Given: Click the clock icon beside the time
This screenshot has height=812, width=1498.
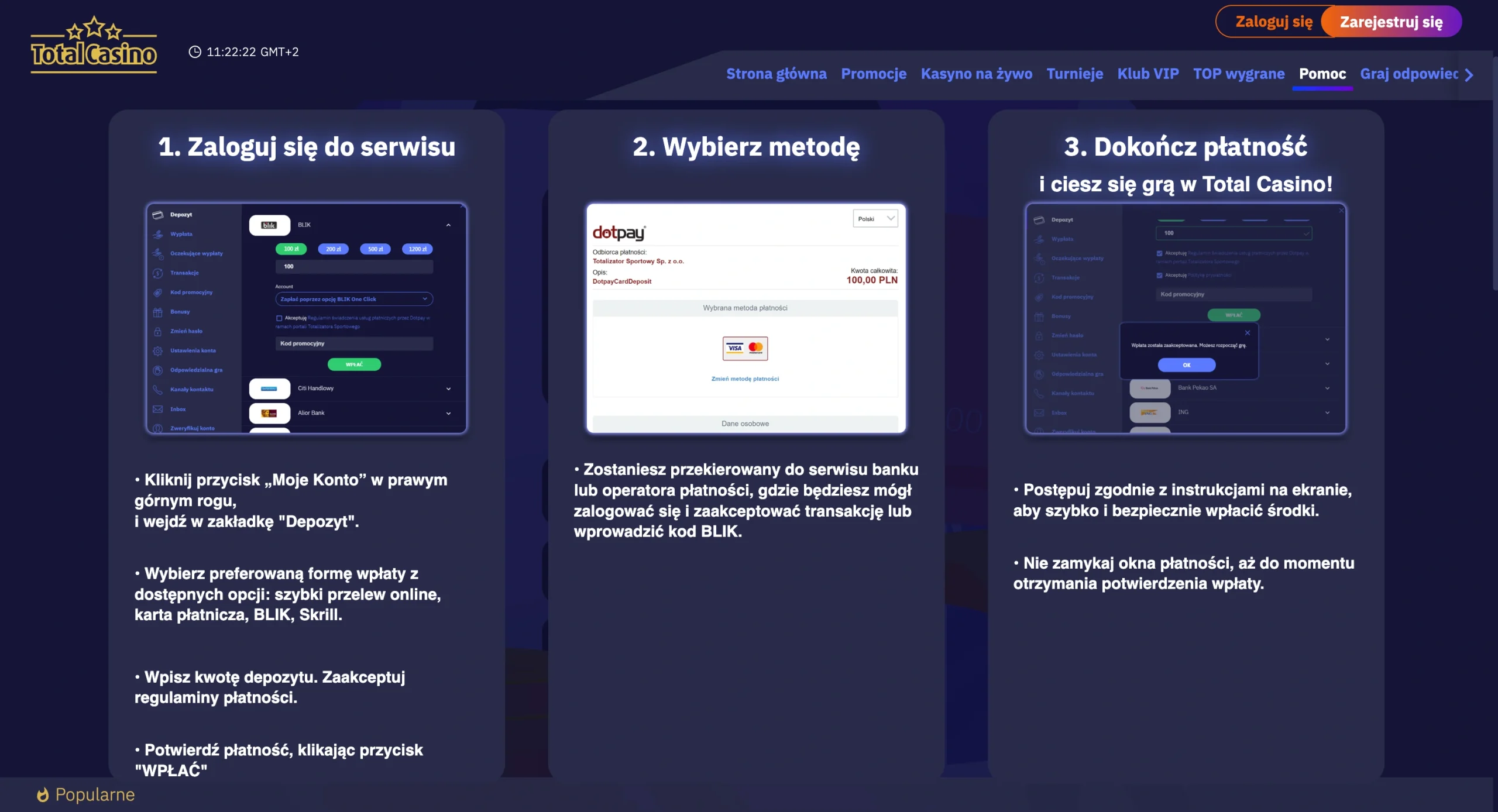Looking at the screenshot, I should pyautogui.click(x=195, y=52).
